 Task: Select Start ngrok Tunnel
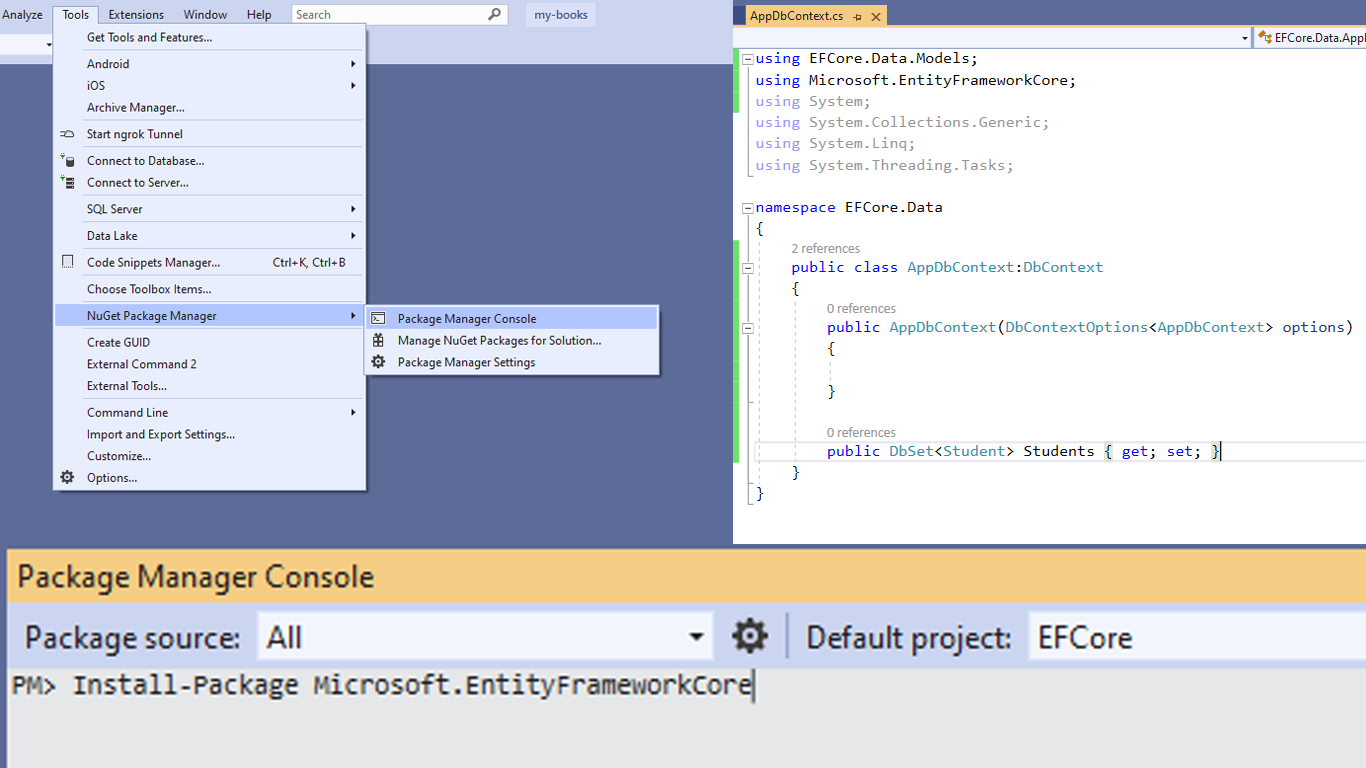209,134
